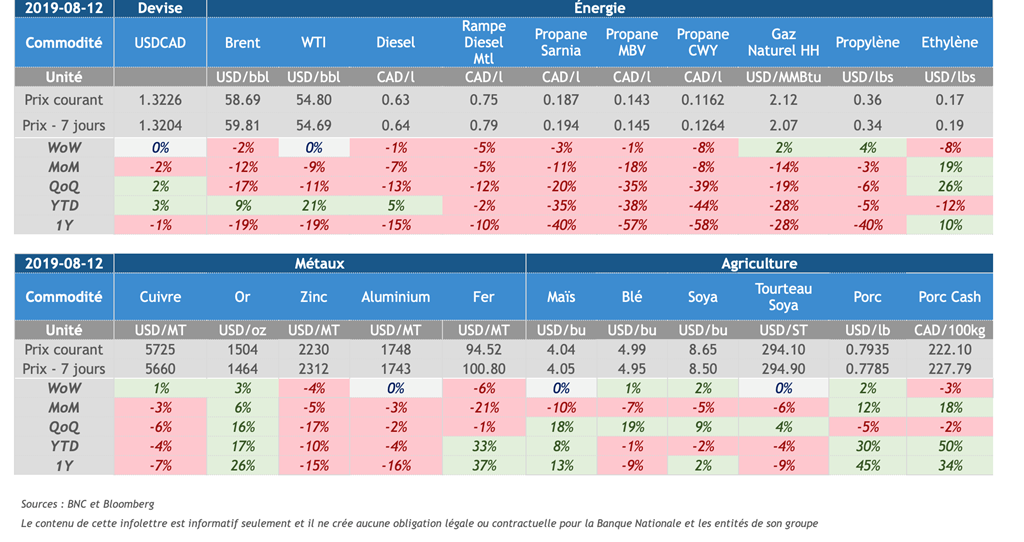Click the Métaux section title
The width and height of the screenshot is (1024, 542).
tap(320, 263)
